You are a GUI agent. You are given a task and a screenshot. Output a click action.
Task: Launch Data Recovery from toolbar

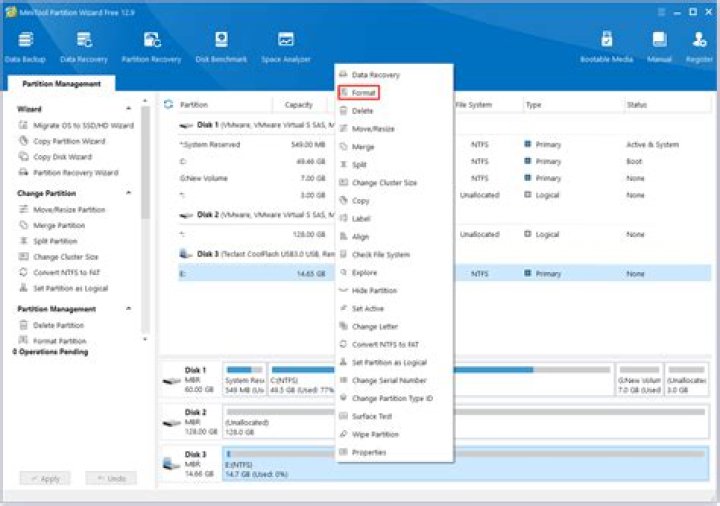[x=84, y=46]
